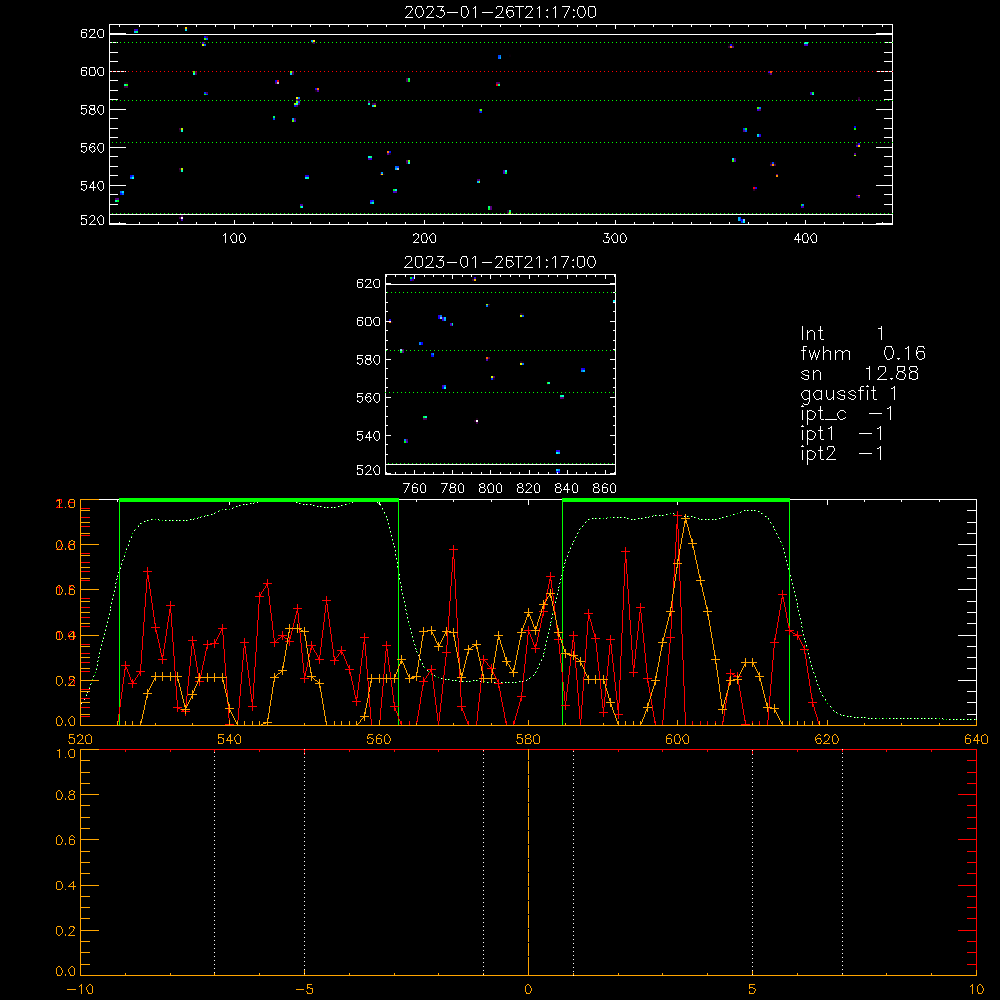Click x-axis label -5 on the empty bottom plot
The image size is (1000, 1000).
pos(304,989)
